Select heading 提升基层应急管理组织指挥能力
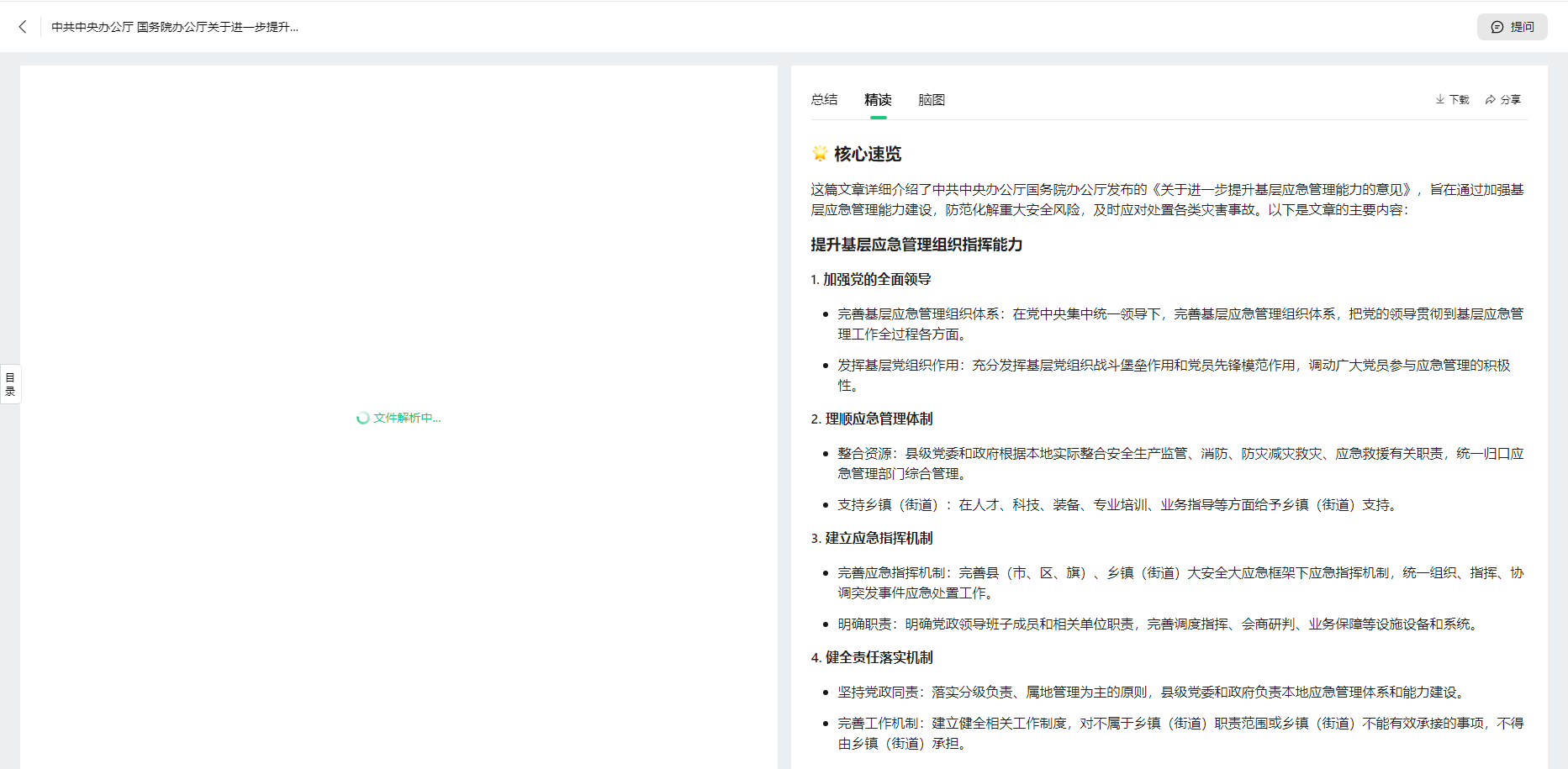1568x769 pixels. pyautogui.click(x=916, y=245)
